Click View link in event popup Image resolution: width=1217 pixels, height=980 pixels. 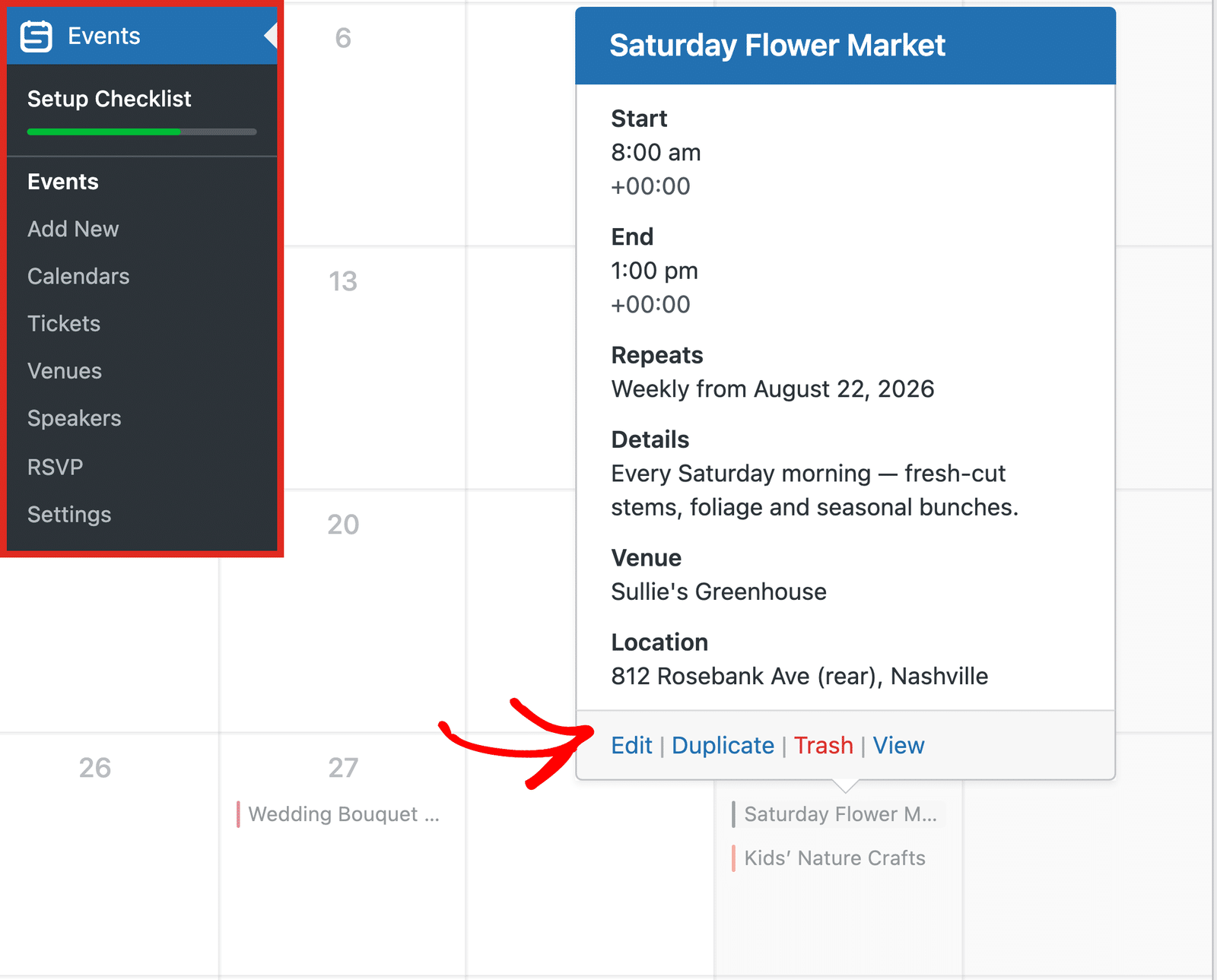tap(898, 745)
